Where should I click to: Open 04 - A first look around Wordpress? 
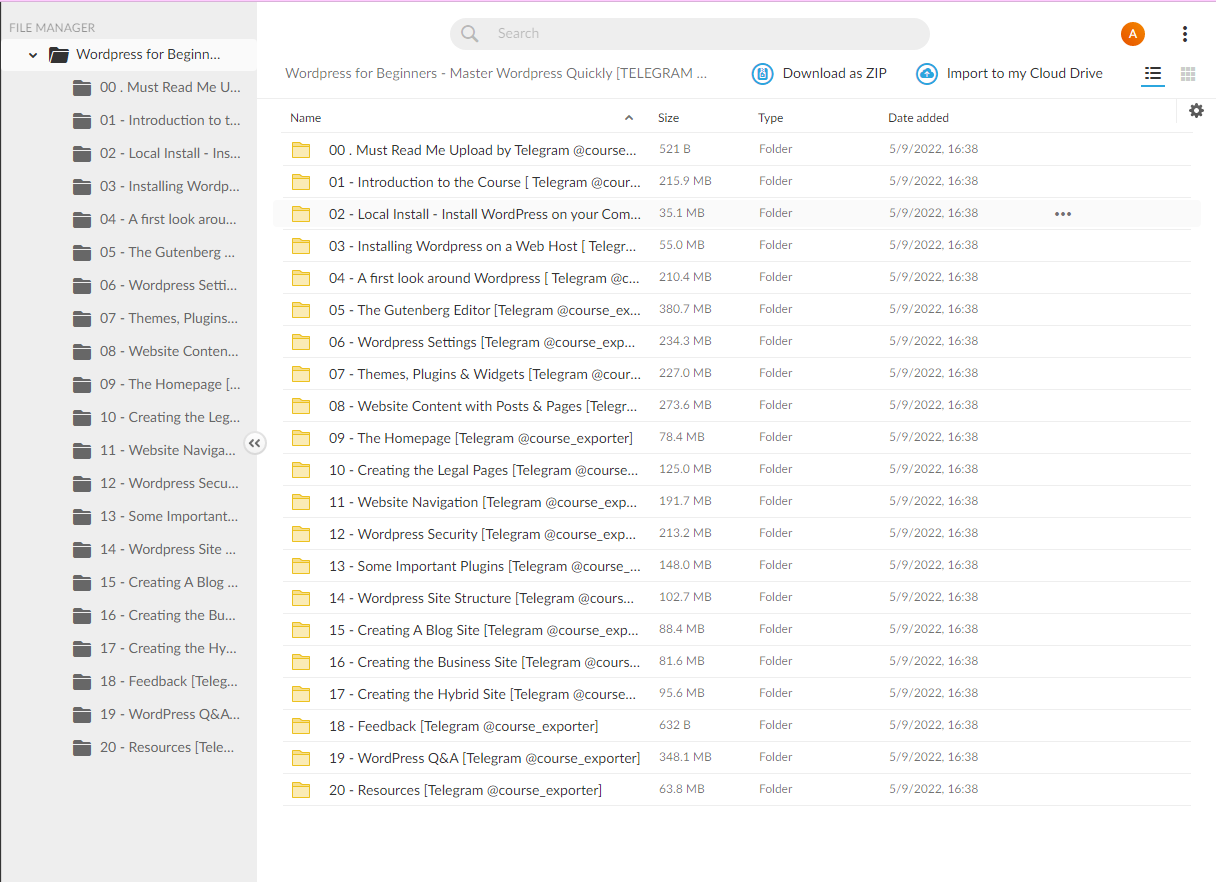736,278
